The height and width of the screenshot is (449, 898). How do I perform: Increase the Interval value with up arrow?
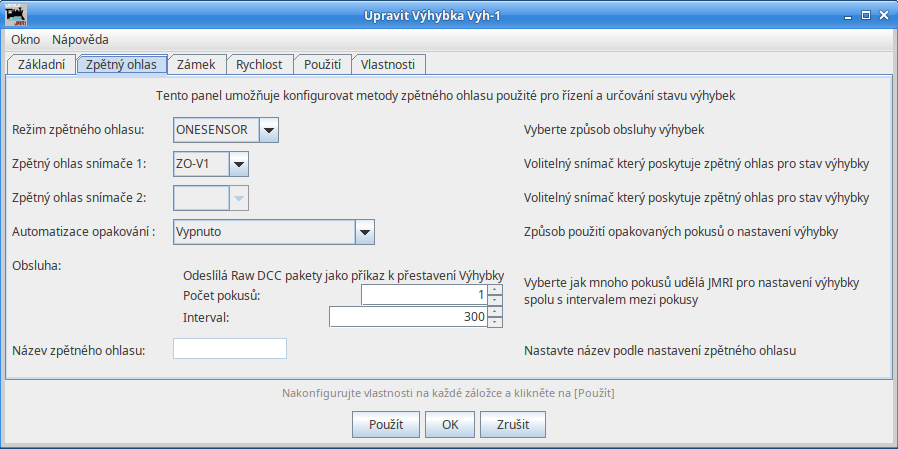tap(495, 312)
